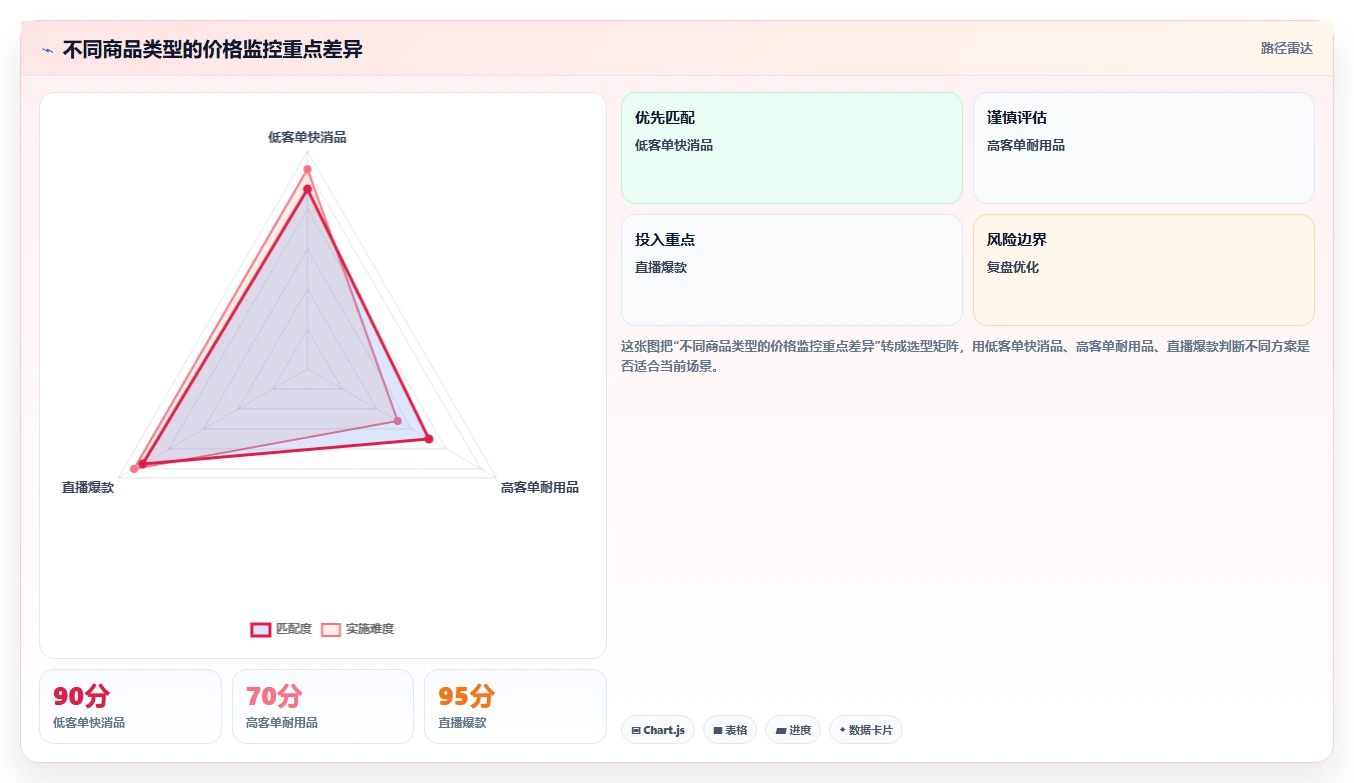
Task: Click the Chart.js tag icon
Action: pyautogui.click(x=636, y=731)
